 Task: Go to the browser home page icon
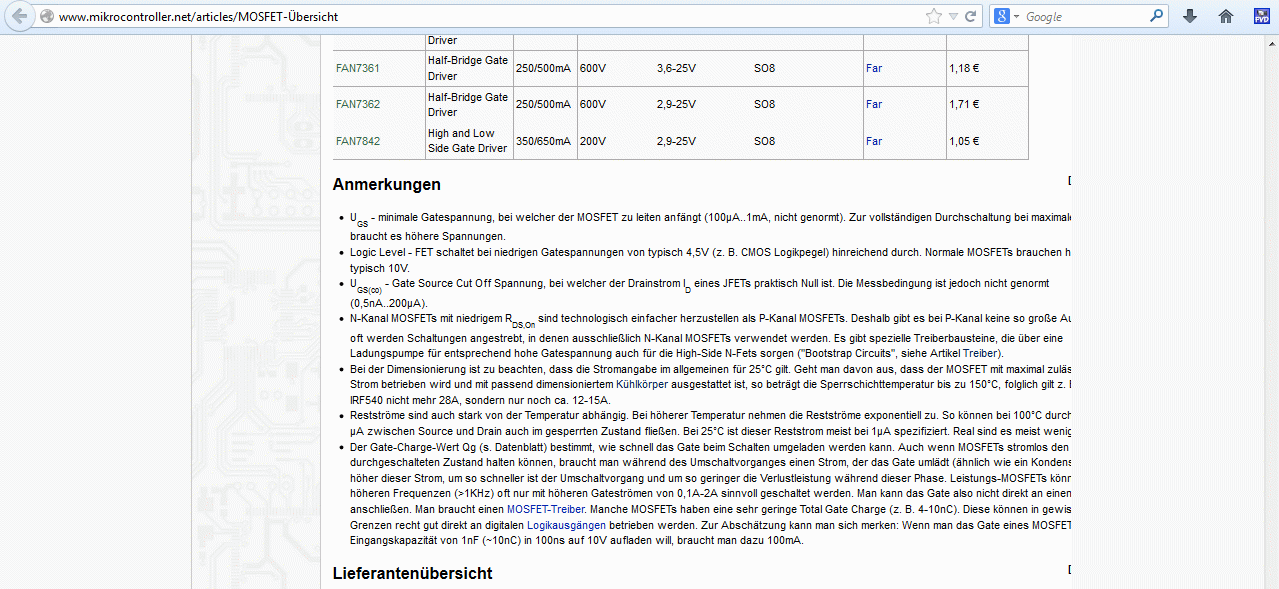tap(1226, 16)
